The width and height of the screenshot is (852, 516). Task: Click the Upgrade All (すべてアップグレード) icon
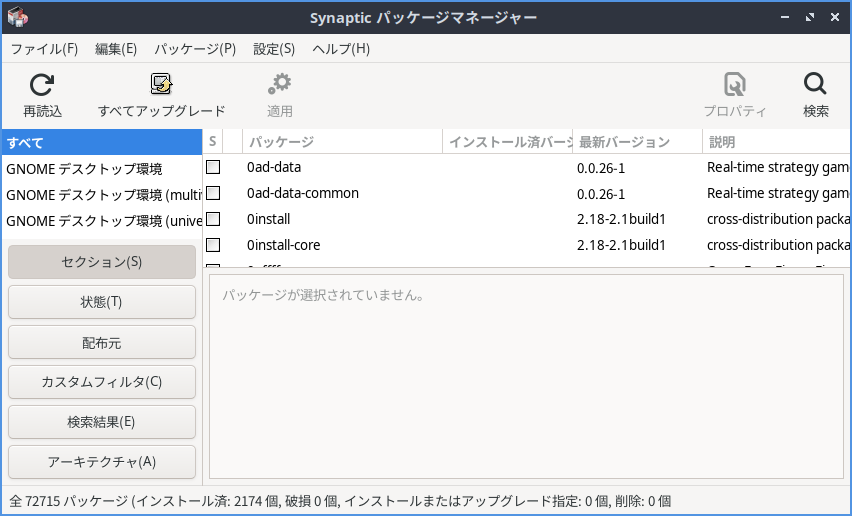click(x=161, y=86)
